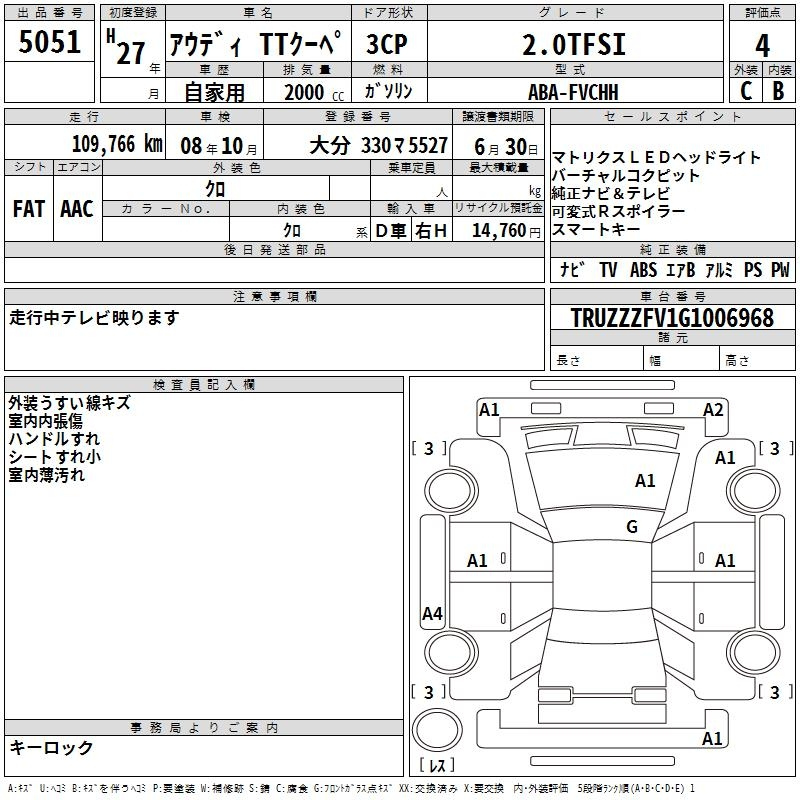Select PW in the equipment row
800x800 pixels.
pos(780,269)
